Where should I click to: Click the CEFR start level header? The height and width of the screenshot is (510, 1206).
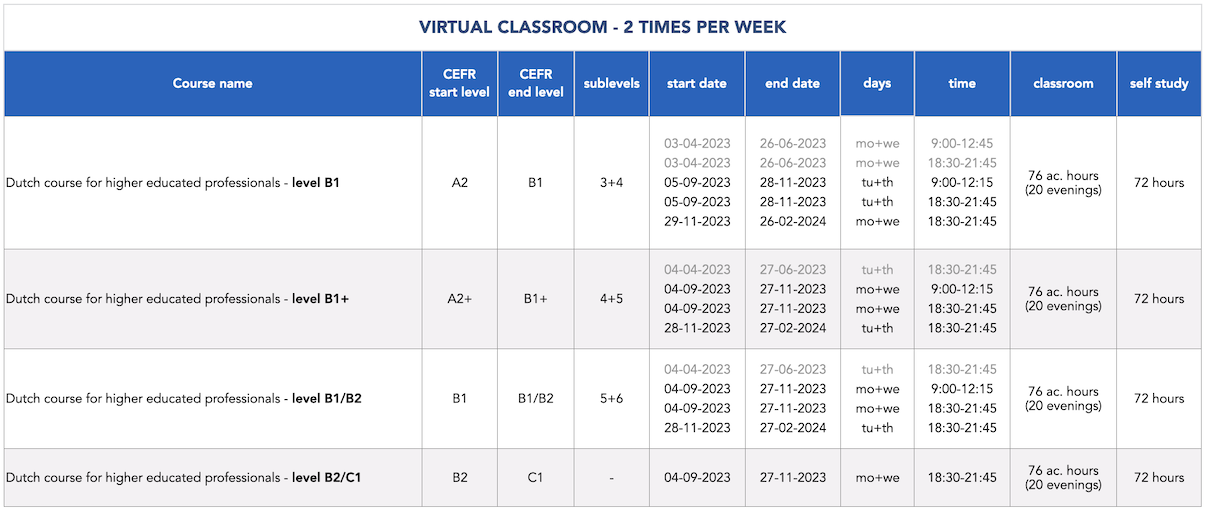(459, 83)
